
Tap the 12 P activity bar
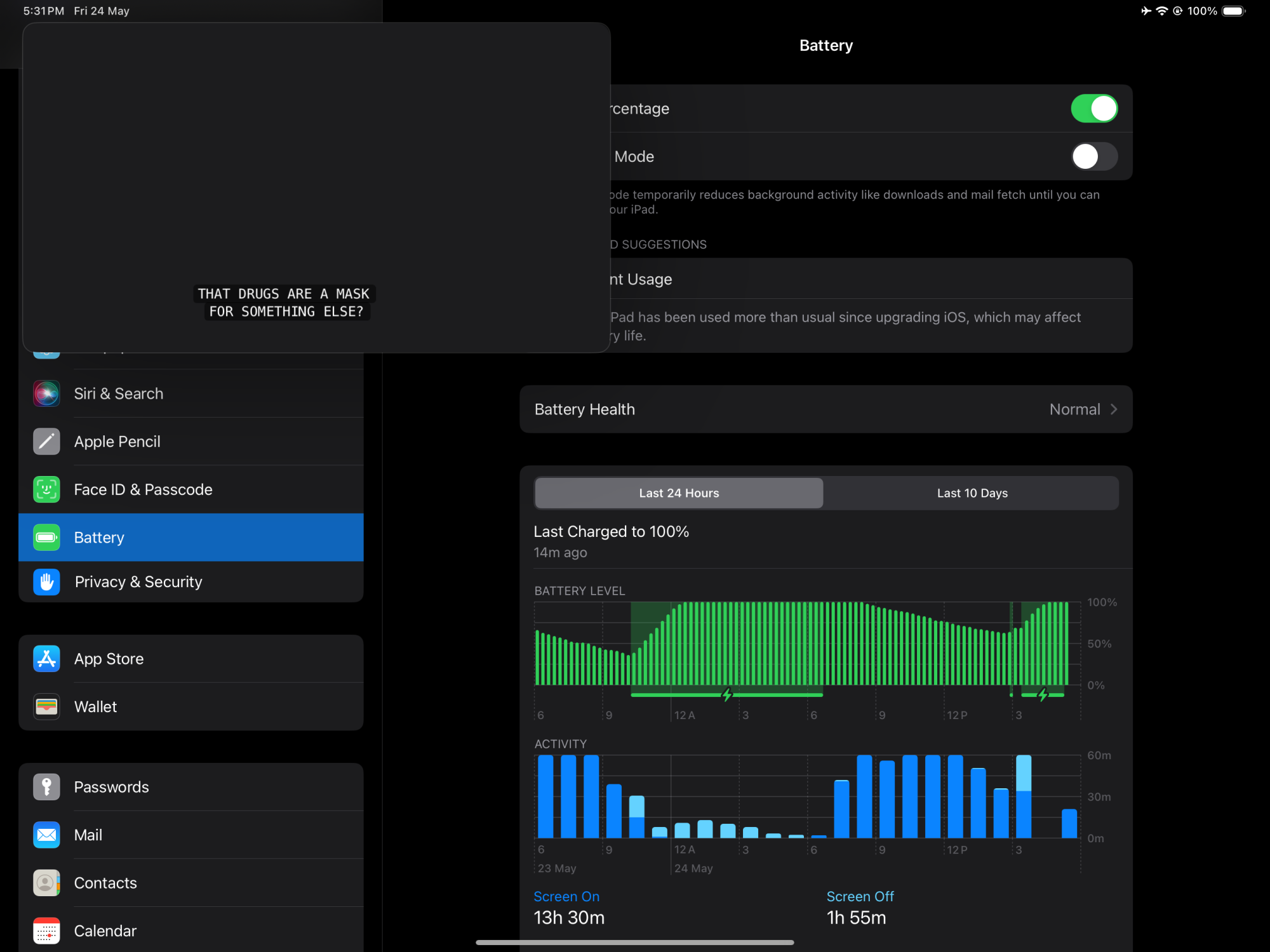(955, 797)
